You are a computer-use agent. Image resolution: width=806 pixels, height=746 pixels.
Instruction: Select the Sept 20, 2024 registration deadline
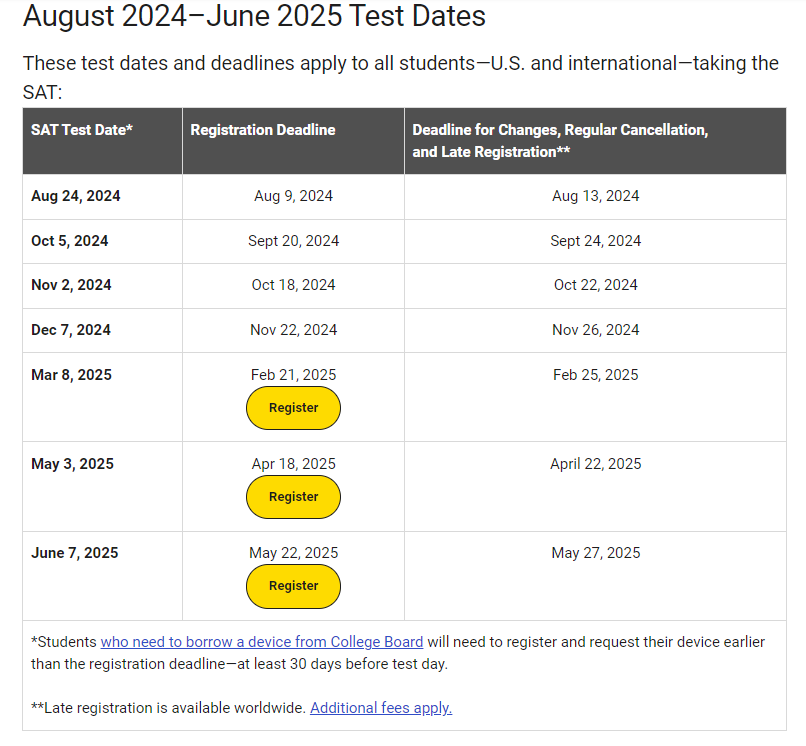pyautogui.click(x=294, y=241)
